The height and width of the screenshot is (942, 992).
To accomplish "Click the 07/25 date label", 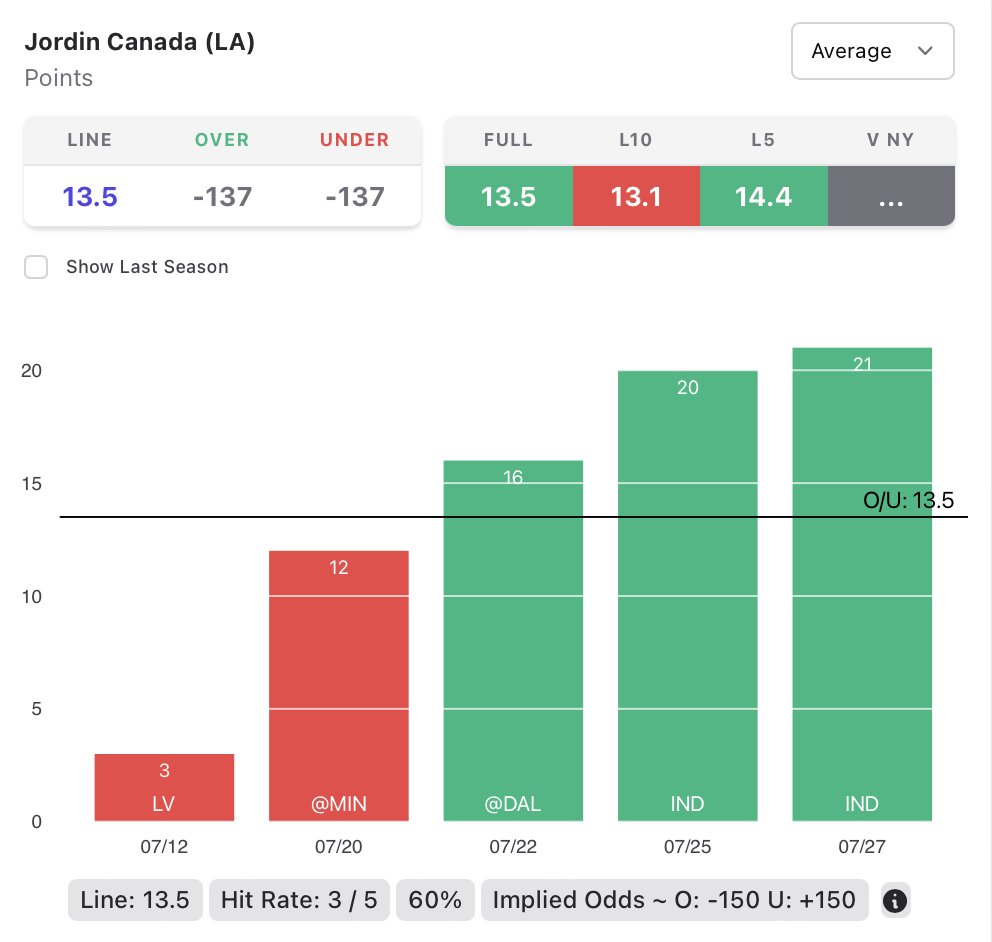I will click(x=688, y=846).
